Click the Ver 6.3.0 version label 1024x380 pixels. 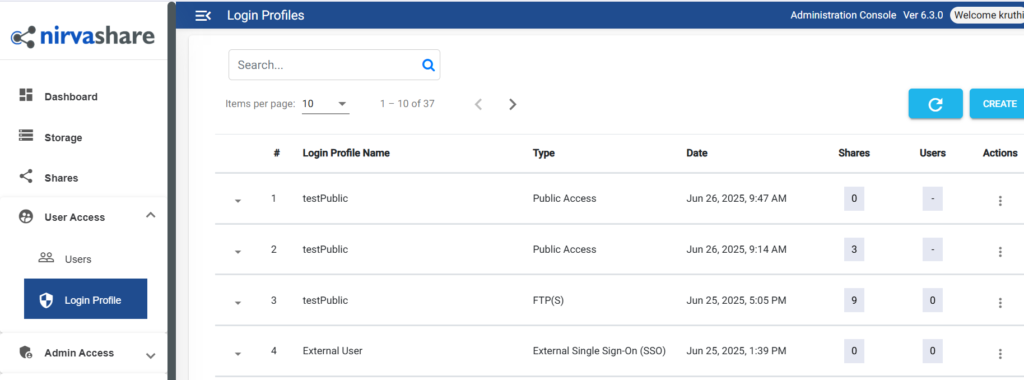pyautogui.click(x=923, y=15)
